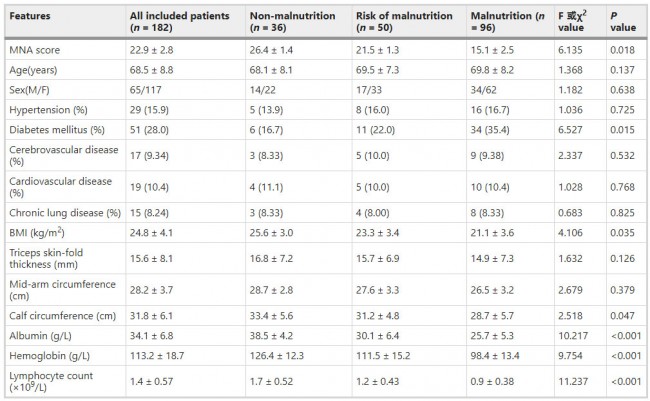
Task: Click the "Features" column header
Action: coord(30,17)
